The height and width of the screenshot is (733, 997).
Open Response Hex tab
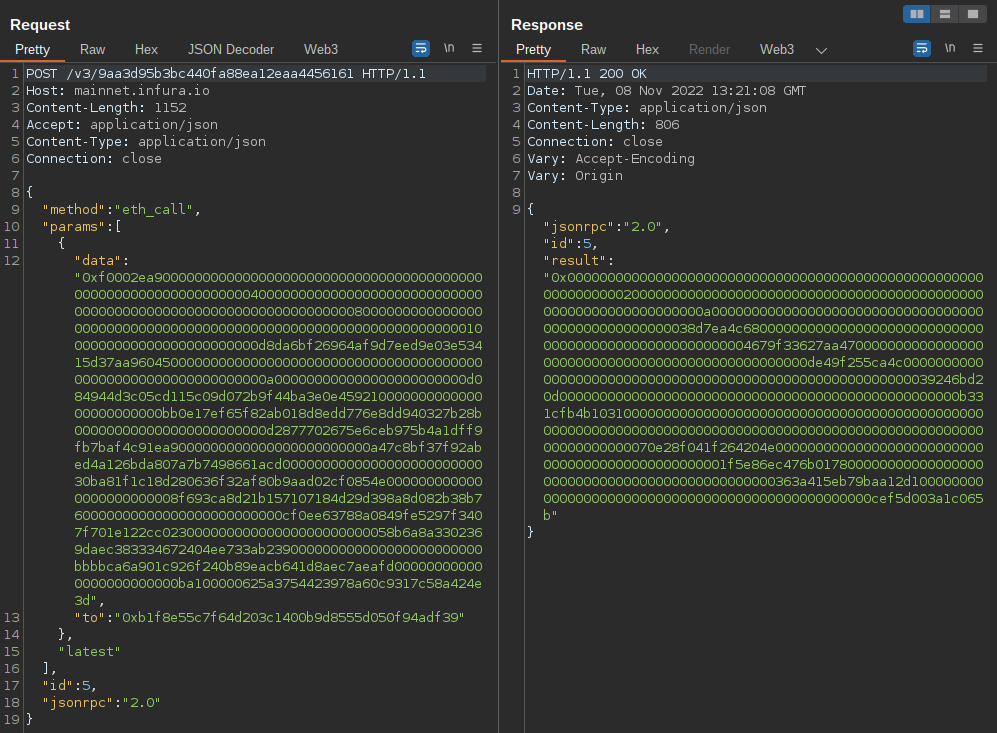coord(647,50)
